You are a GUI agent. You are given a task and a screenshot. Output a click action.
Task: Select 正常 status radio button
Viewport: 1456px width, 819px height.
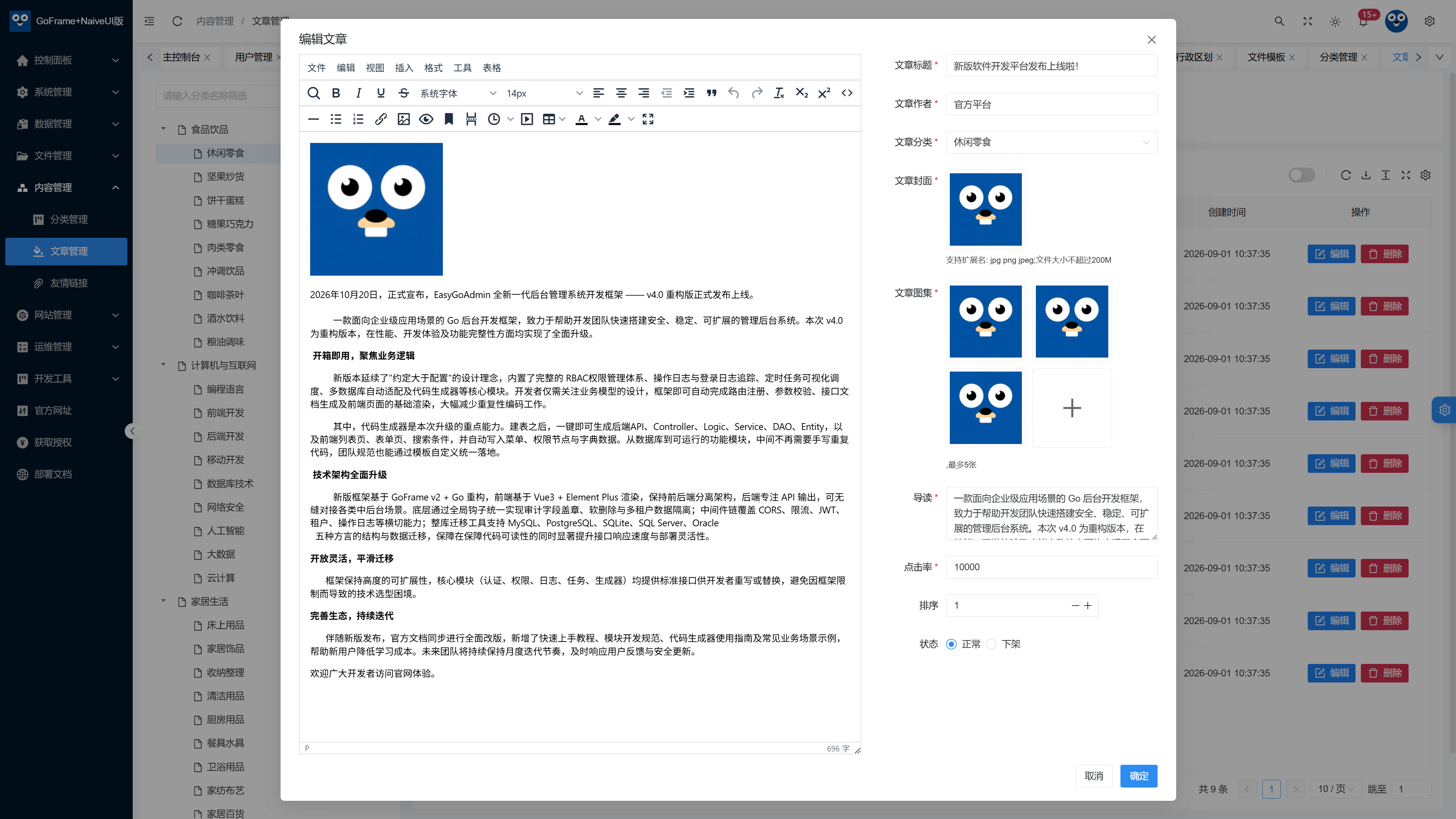(x=951, y=644)
